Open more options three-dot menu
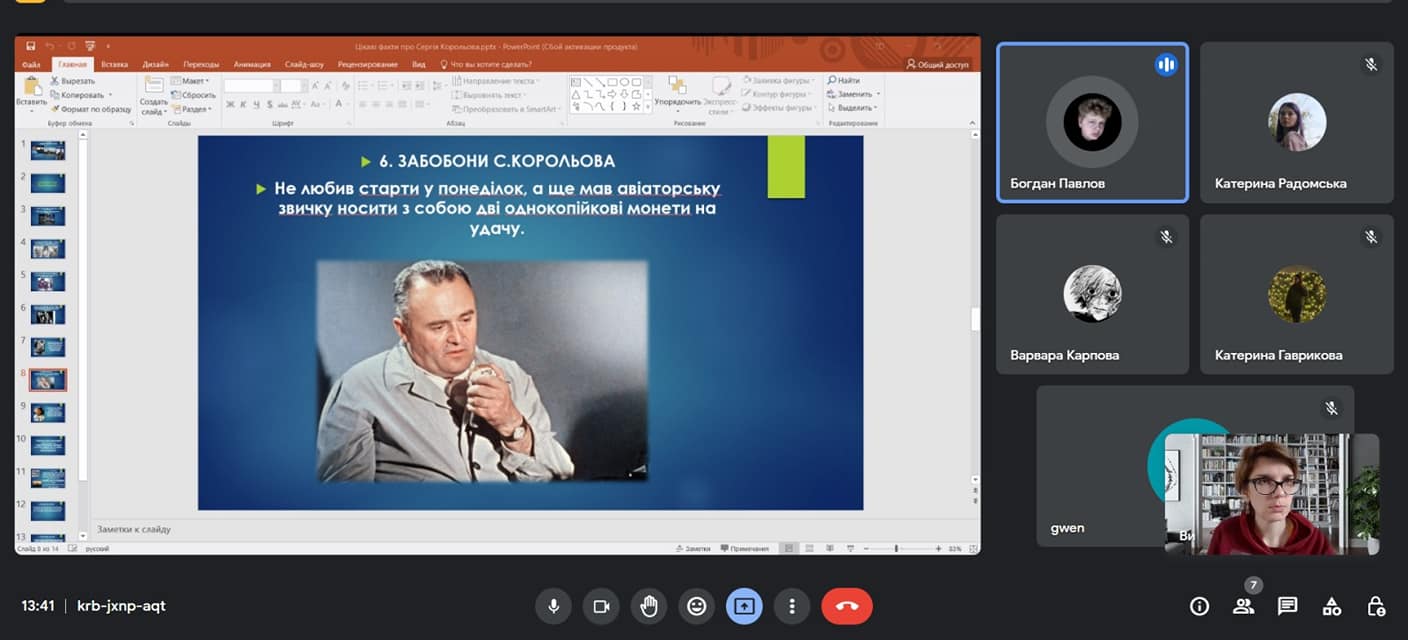Screen dimensions: 1408x640 (x=792, y=606)
